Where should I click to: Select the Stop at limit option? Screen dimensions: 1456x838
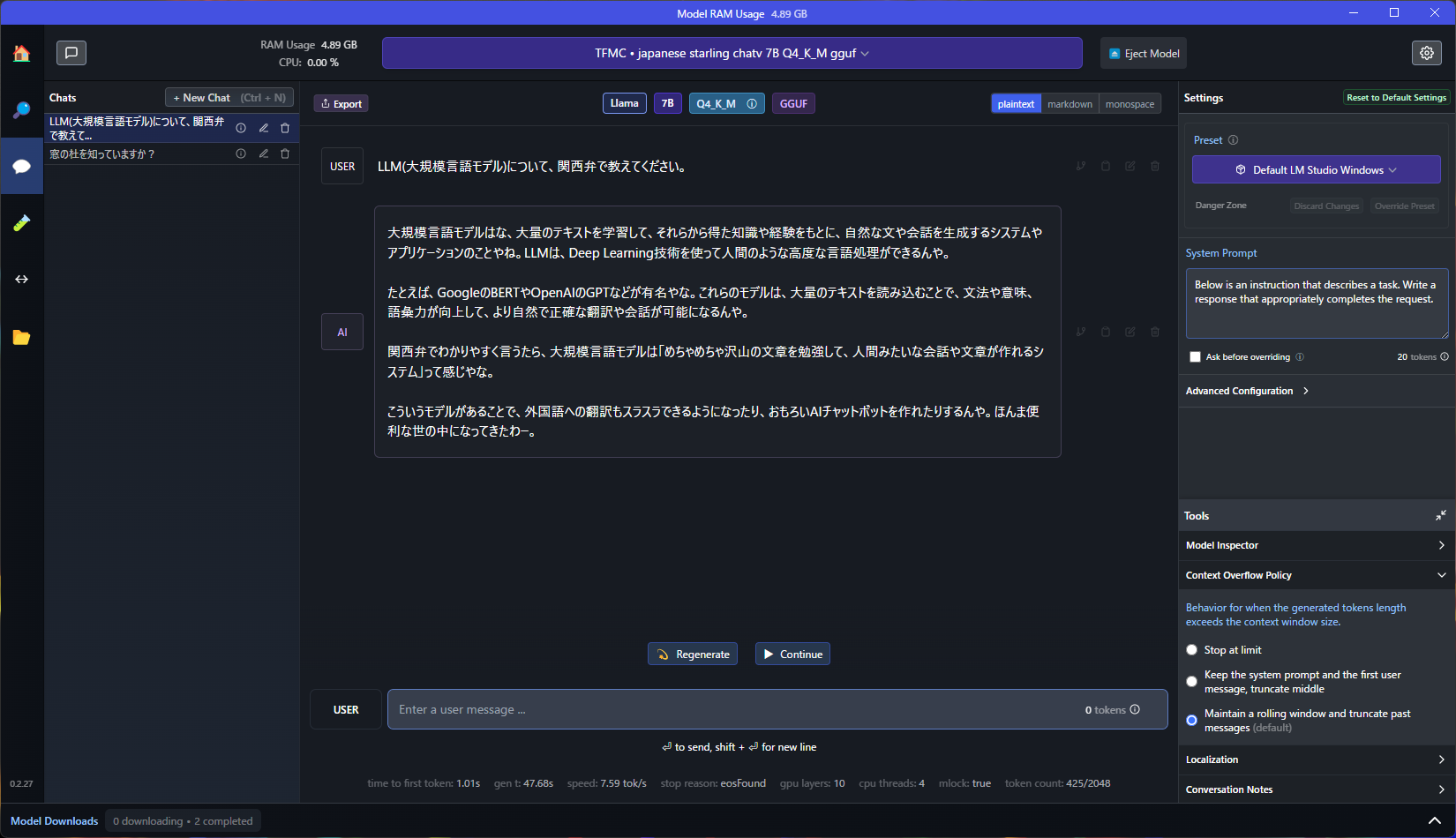[x=1191, y=649]
